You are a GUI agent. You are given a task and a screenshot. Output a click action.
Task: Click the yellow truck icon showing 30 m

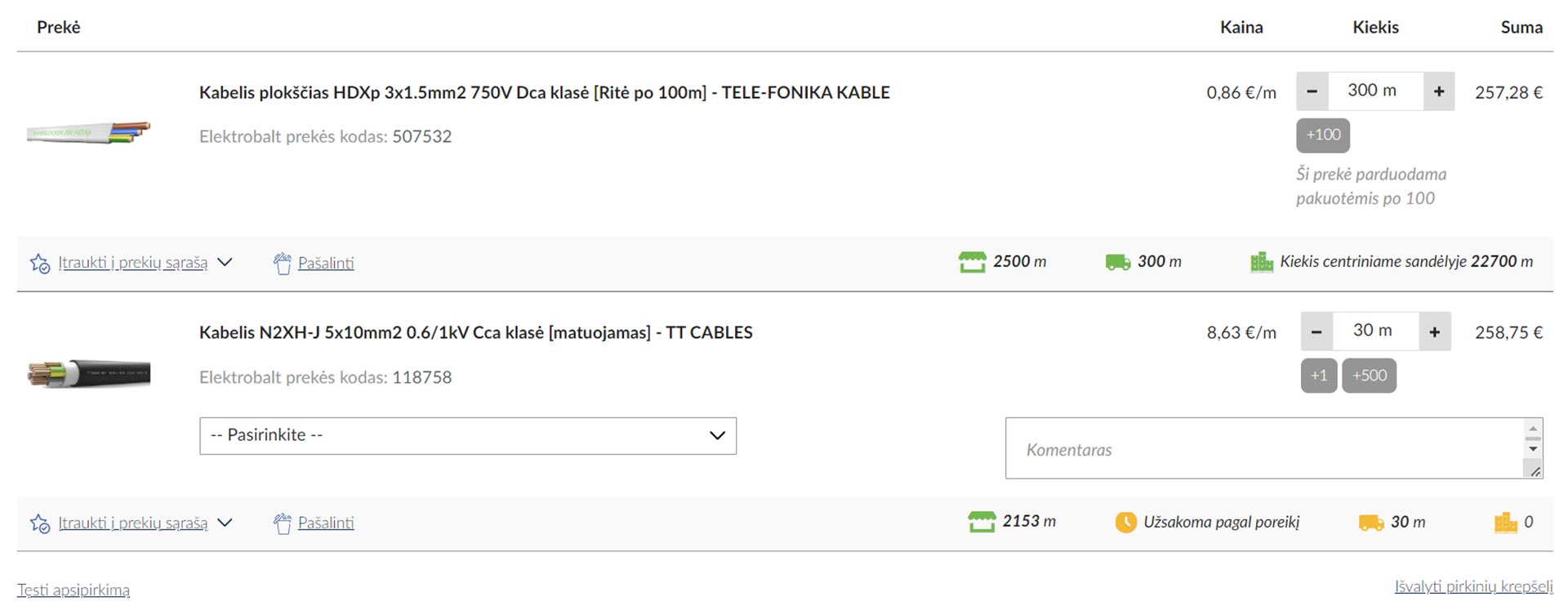pyautogui.click(x=1370, y=522)
